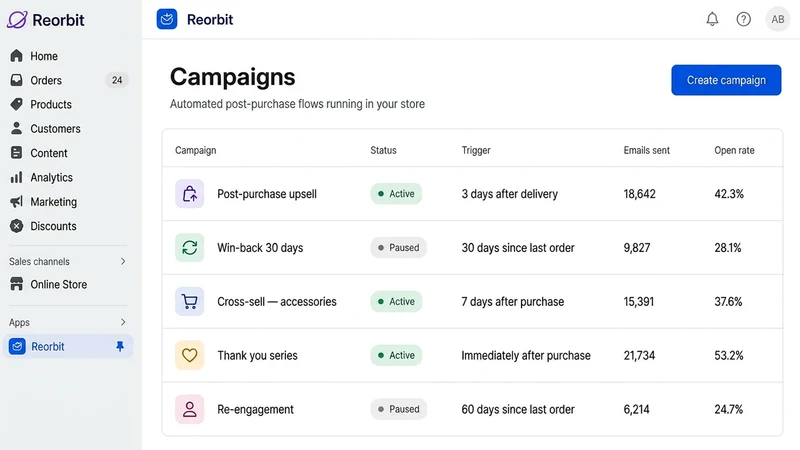Click the Thank you series heart icon

coord(189,355)
